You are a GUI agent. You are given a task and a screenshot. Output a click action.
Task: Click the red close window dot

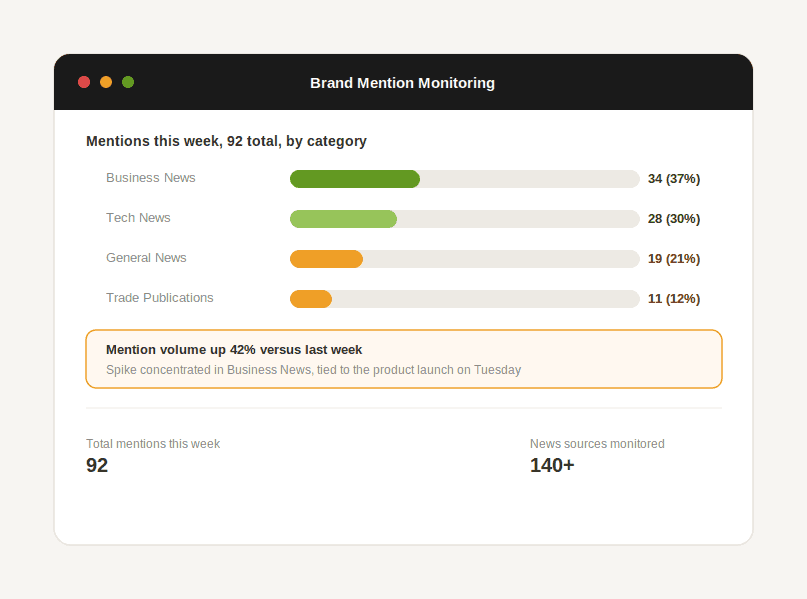pos(84,82)
